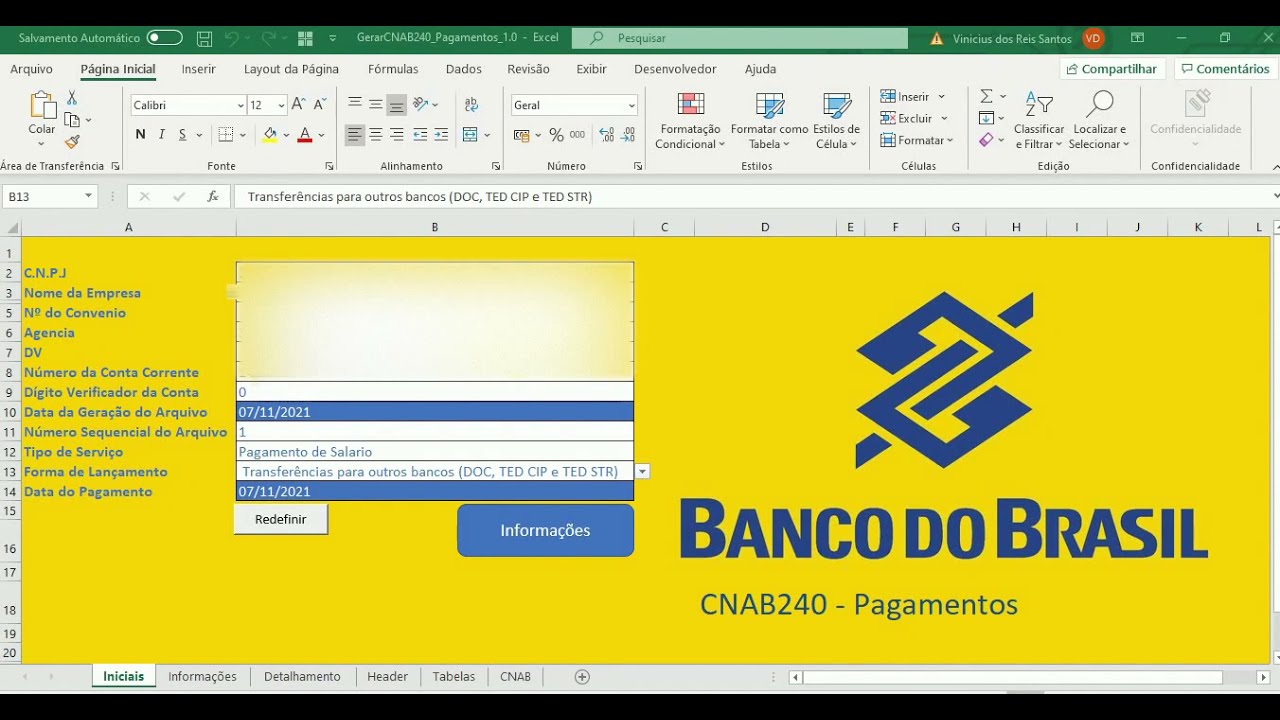The height and width of the screenshot is (720, 1280).
Task: Open Localizar e Selecionar
Action: pyautogui.click(x=1099, y=120)
